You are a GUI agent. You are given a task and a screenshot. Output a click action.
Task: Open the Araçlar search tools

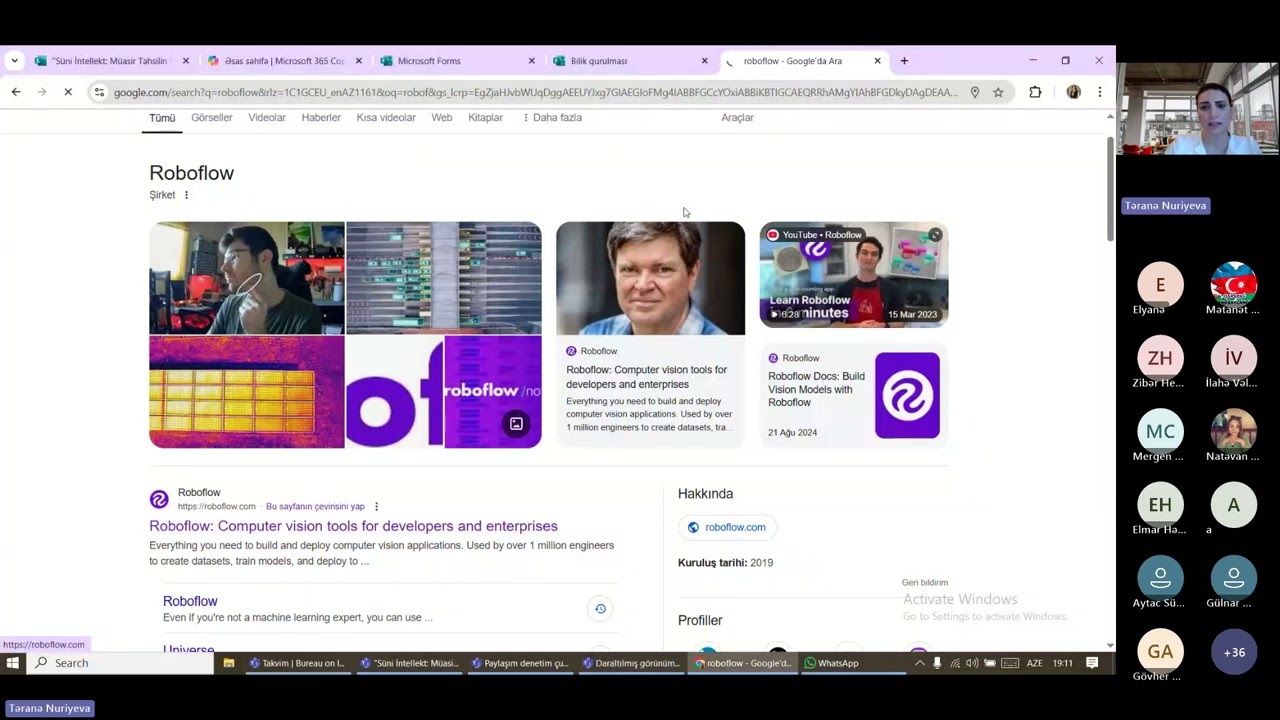(738, 118)
